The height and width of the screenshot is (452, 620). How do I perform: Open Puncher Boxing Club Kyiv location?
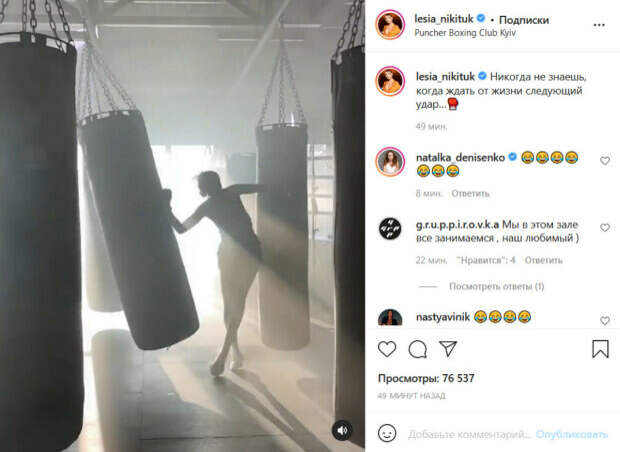pos(465,33)
